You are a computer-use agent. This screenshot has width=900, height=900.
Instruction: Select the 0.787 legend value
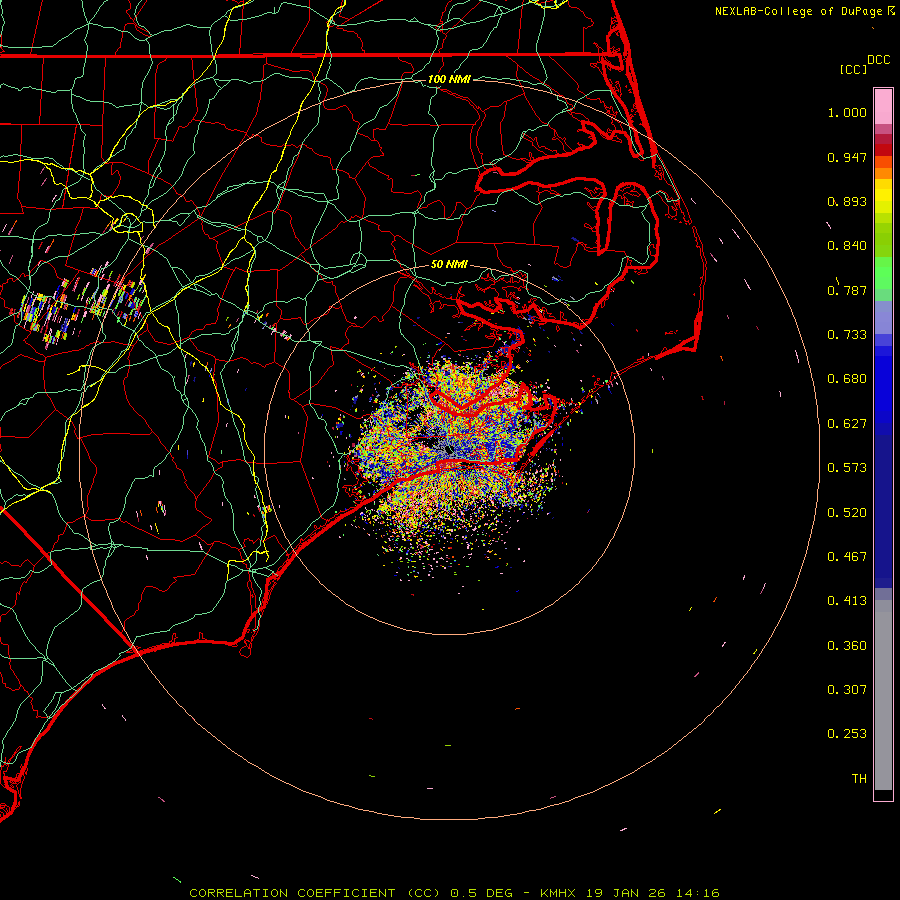(847, 290)
